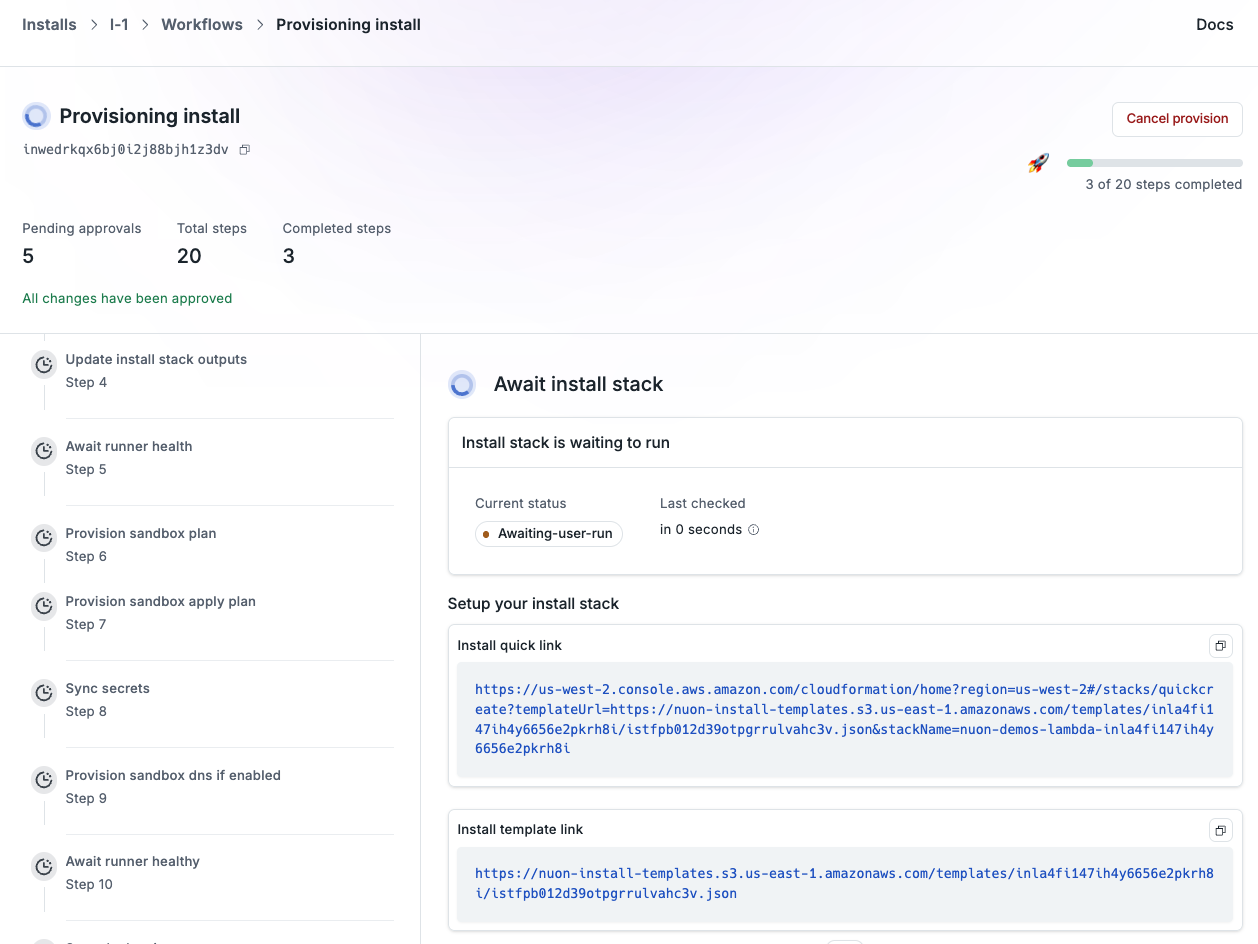
Task: Click the rocket icon near the progress bar
Action: click(1039, 163)
